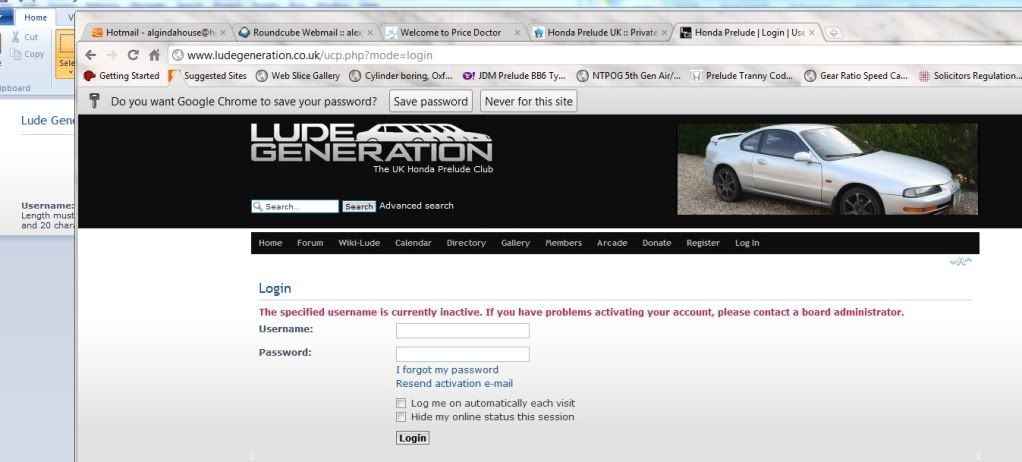This screenshot has height=462, width=1022.
Task: Tick Hide my online status this session
Action: (401, 417)
